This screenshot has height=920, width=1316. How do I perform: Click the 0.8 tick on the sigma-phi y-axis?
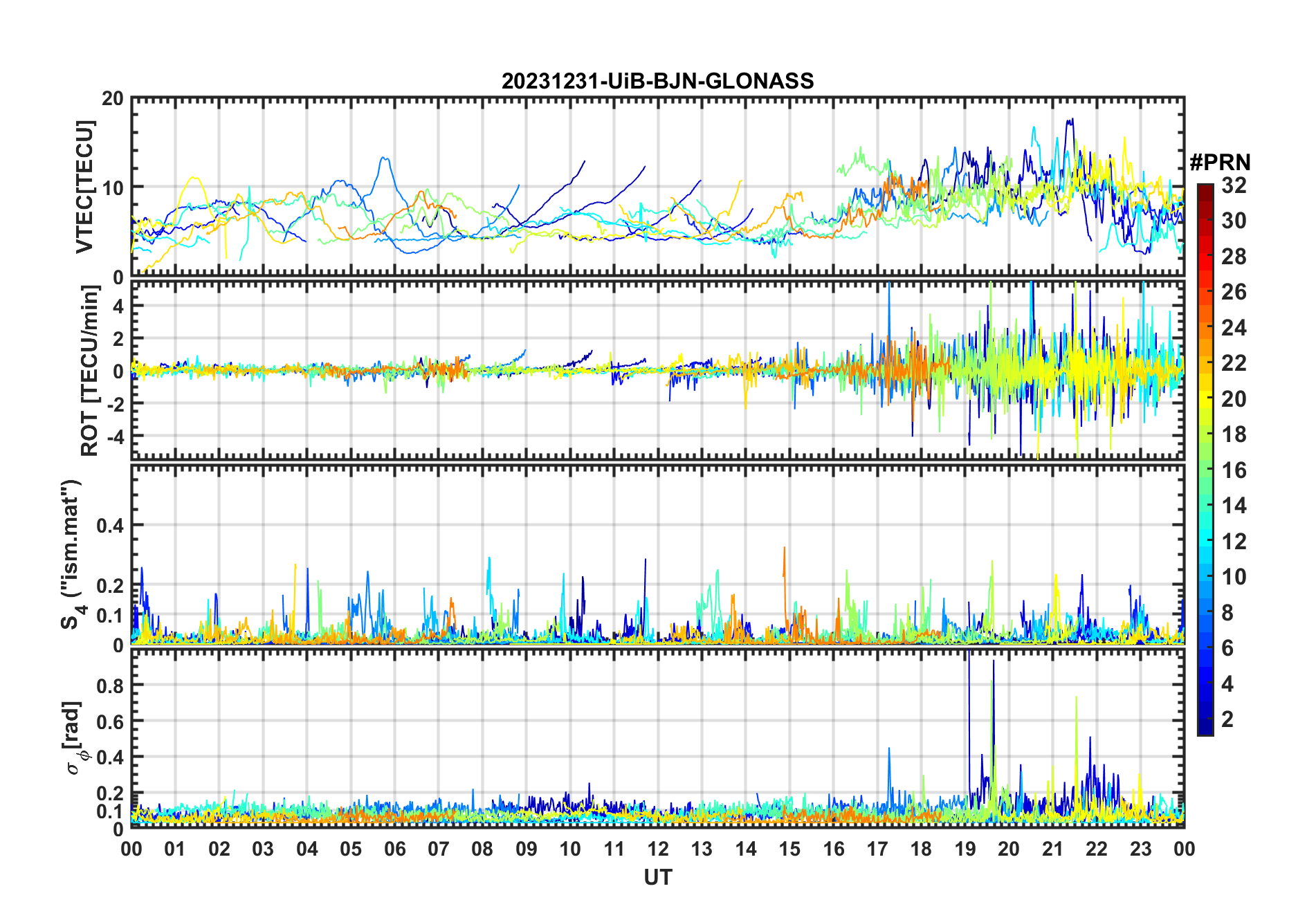pyautogui.click(x=110, y=686)
